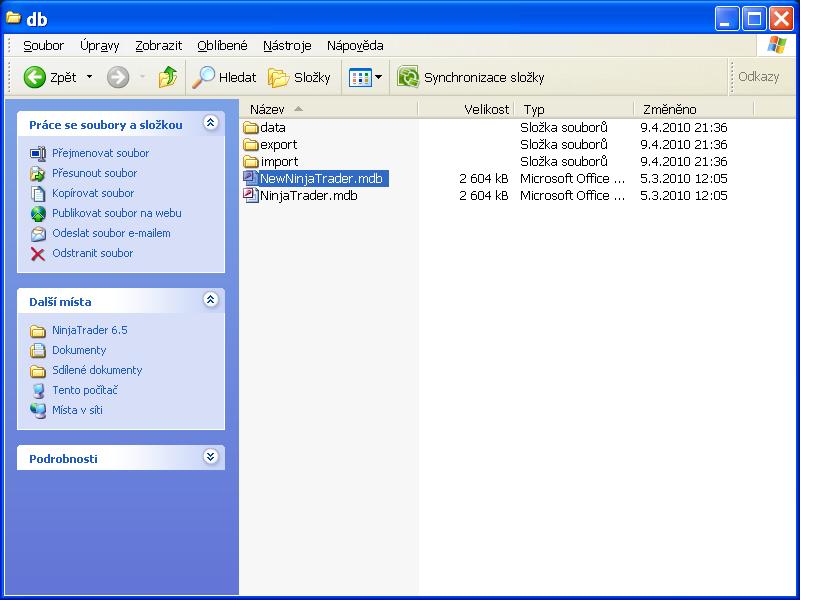
Task: Click the Odkazy links toolbar label
Action: coord(759,77)
